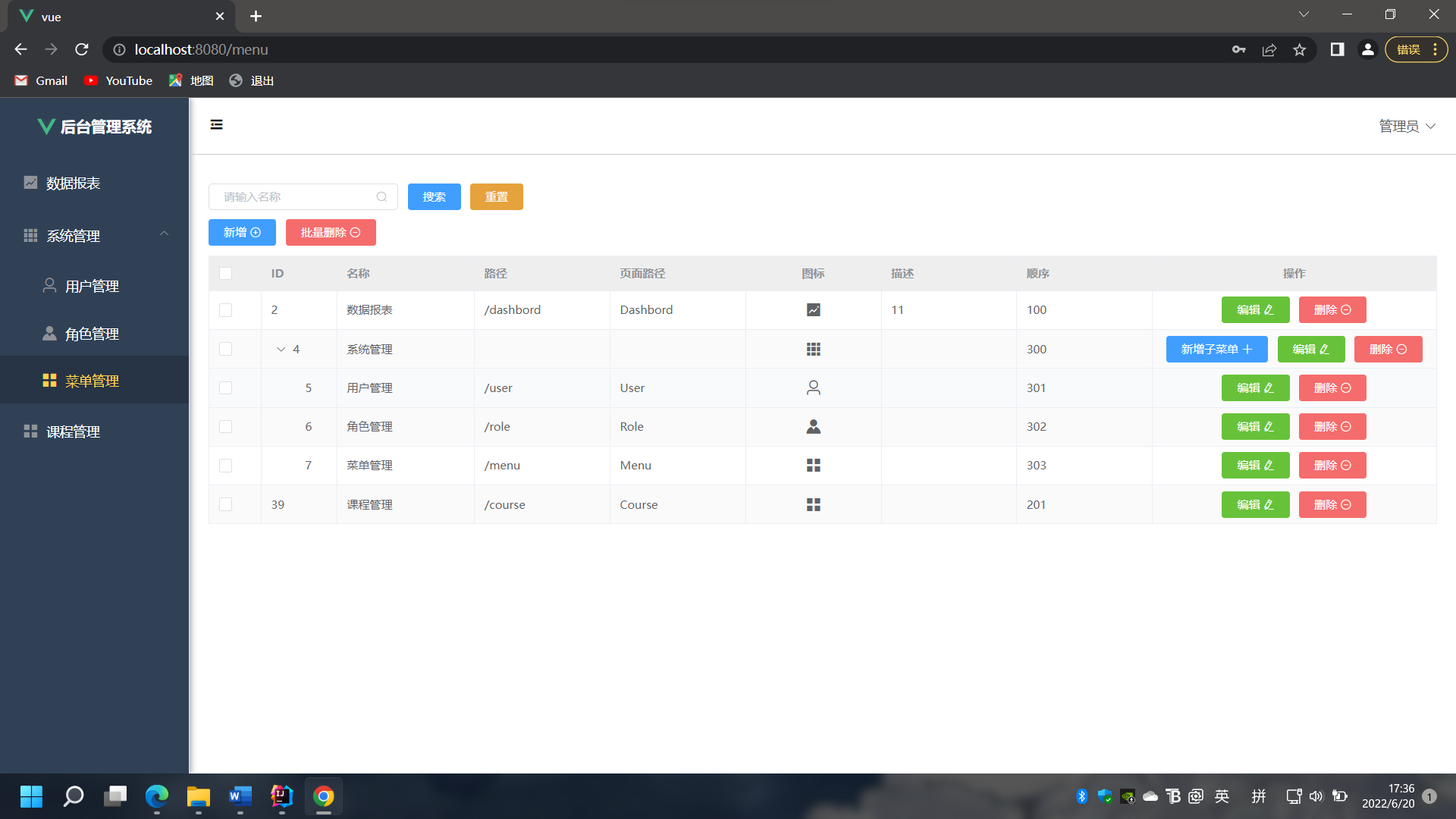Open Gmail bookmark
The width and height of the screenshot is (1456, 819).
point(41,80)
